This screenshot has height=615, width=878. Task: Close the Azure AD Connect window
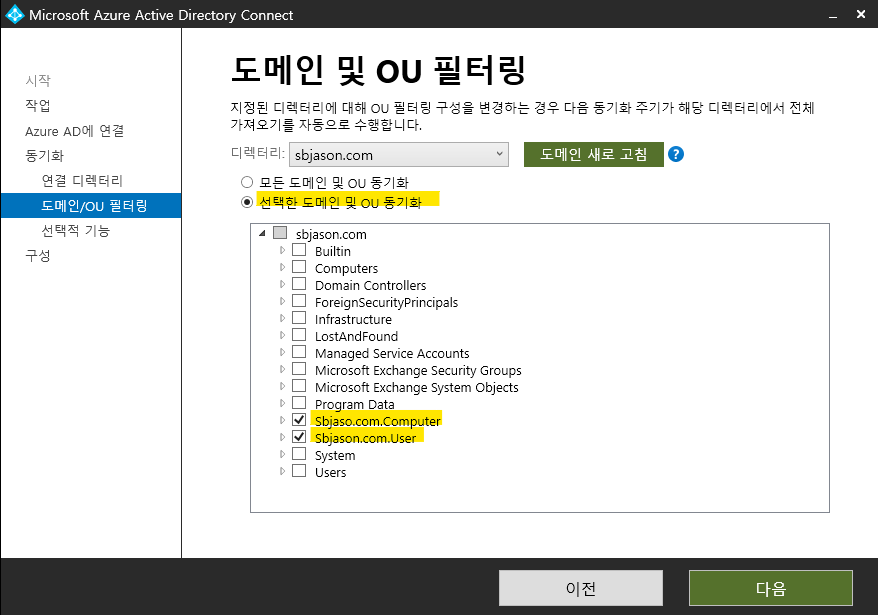point(861,15)
